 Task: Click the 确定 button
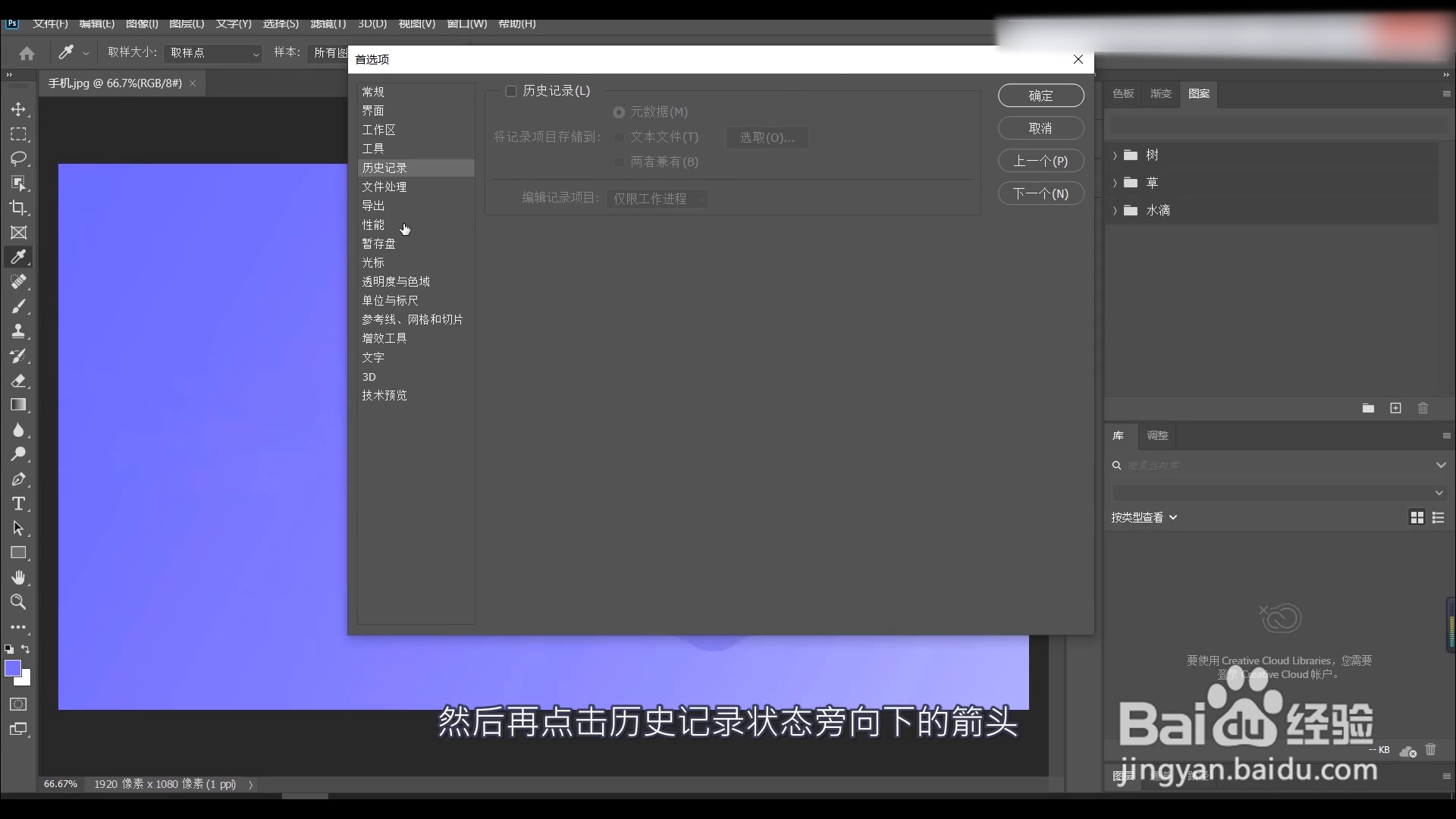(x=1040, y=96)
